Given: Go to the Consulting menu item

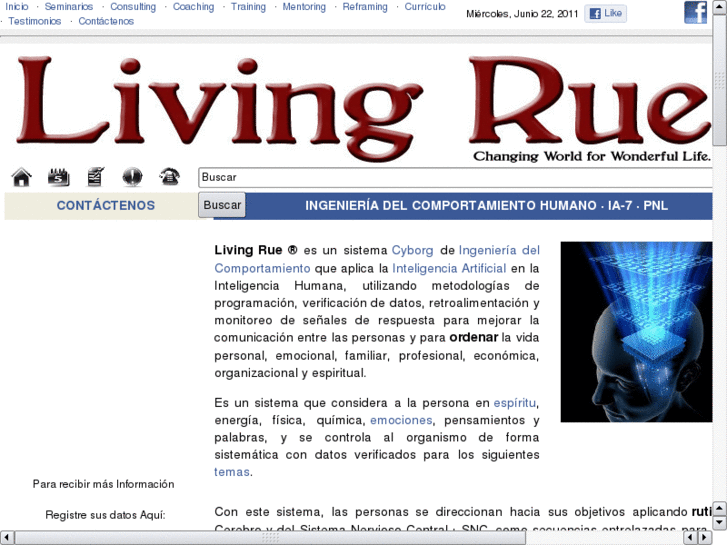Looking at the screenshot, I should [133, 7].
